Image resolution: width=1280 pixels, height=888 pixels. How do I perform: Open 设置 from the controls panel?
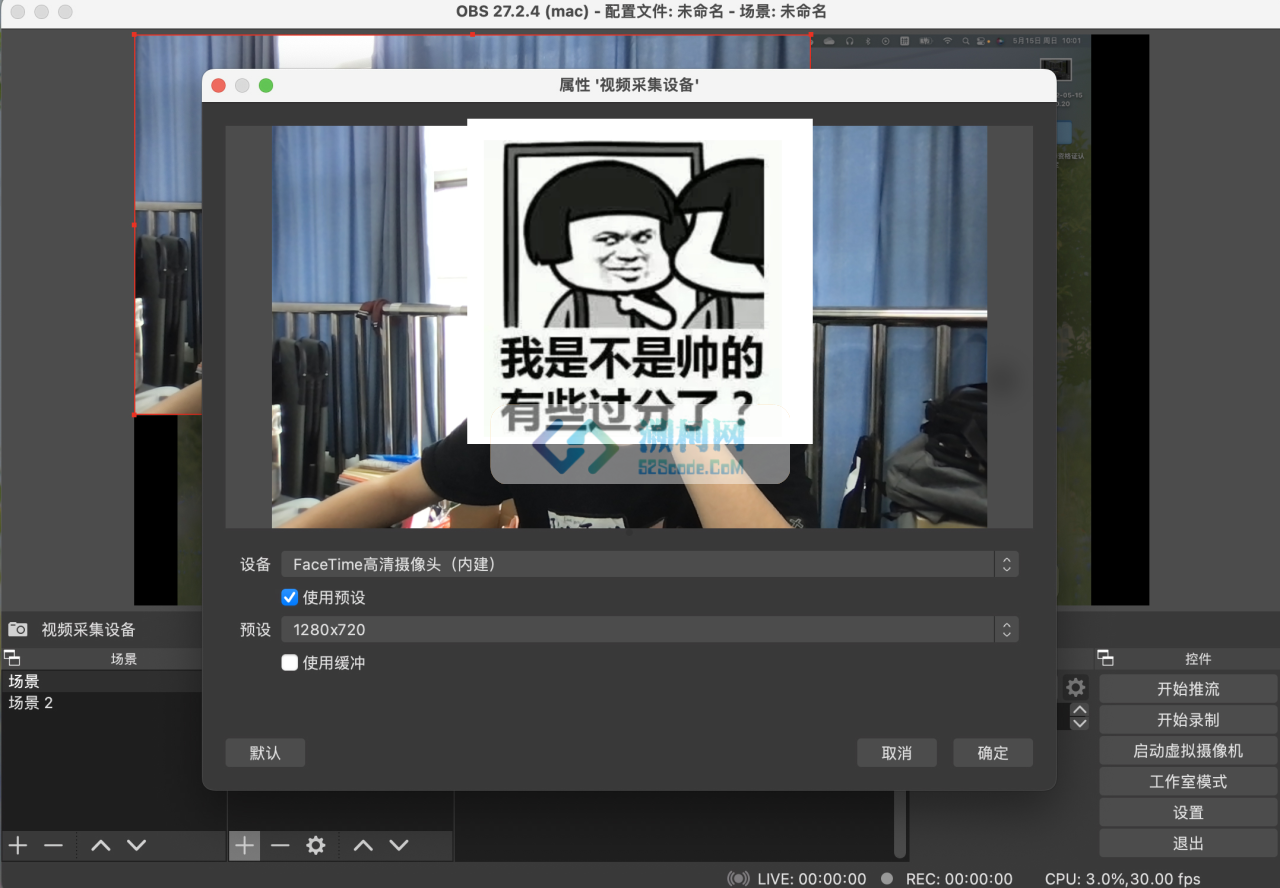[x=1188, y=813]
